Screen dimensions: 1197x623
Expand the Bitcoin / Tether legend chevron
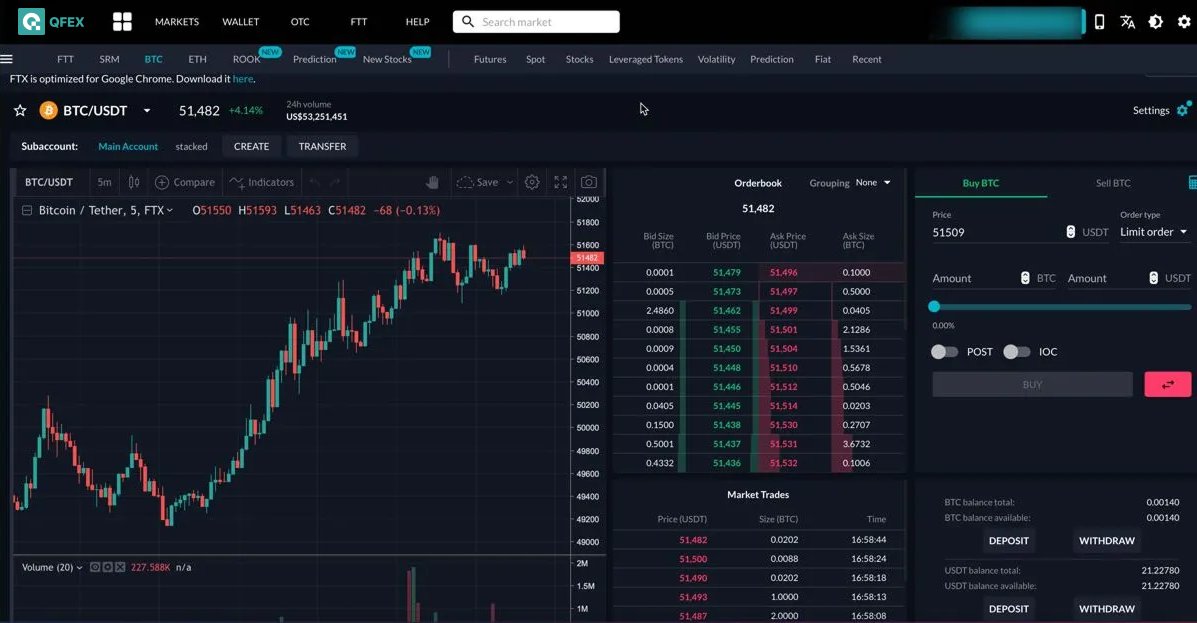169,210
